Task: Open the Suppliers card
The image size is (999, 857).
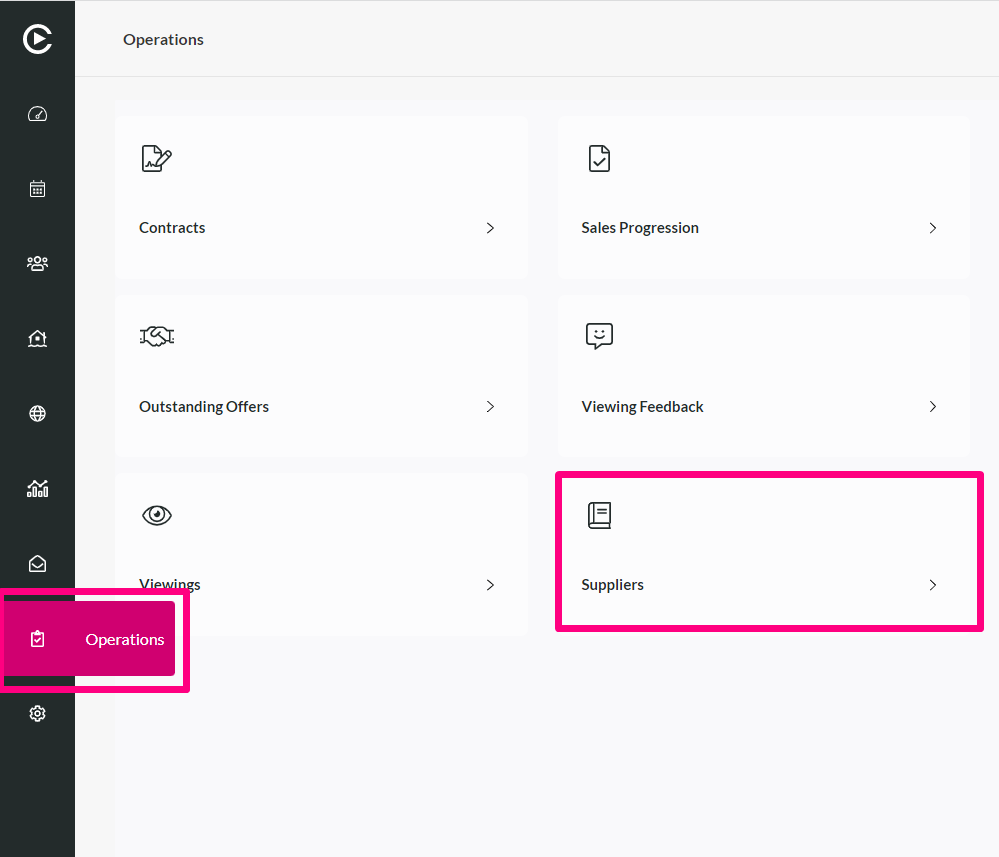Action: coord(763,554)
